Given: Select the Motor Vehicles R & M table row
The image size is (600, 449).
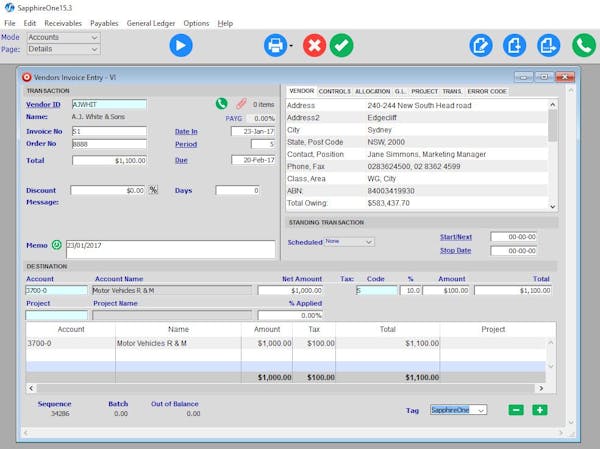Looking at the screenshot, I should [285, 343].
